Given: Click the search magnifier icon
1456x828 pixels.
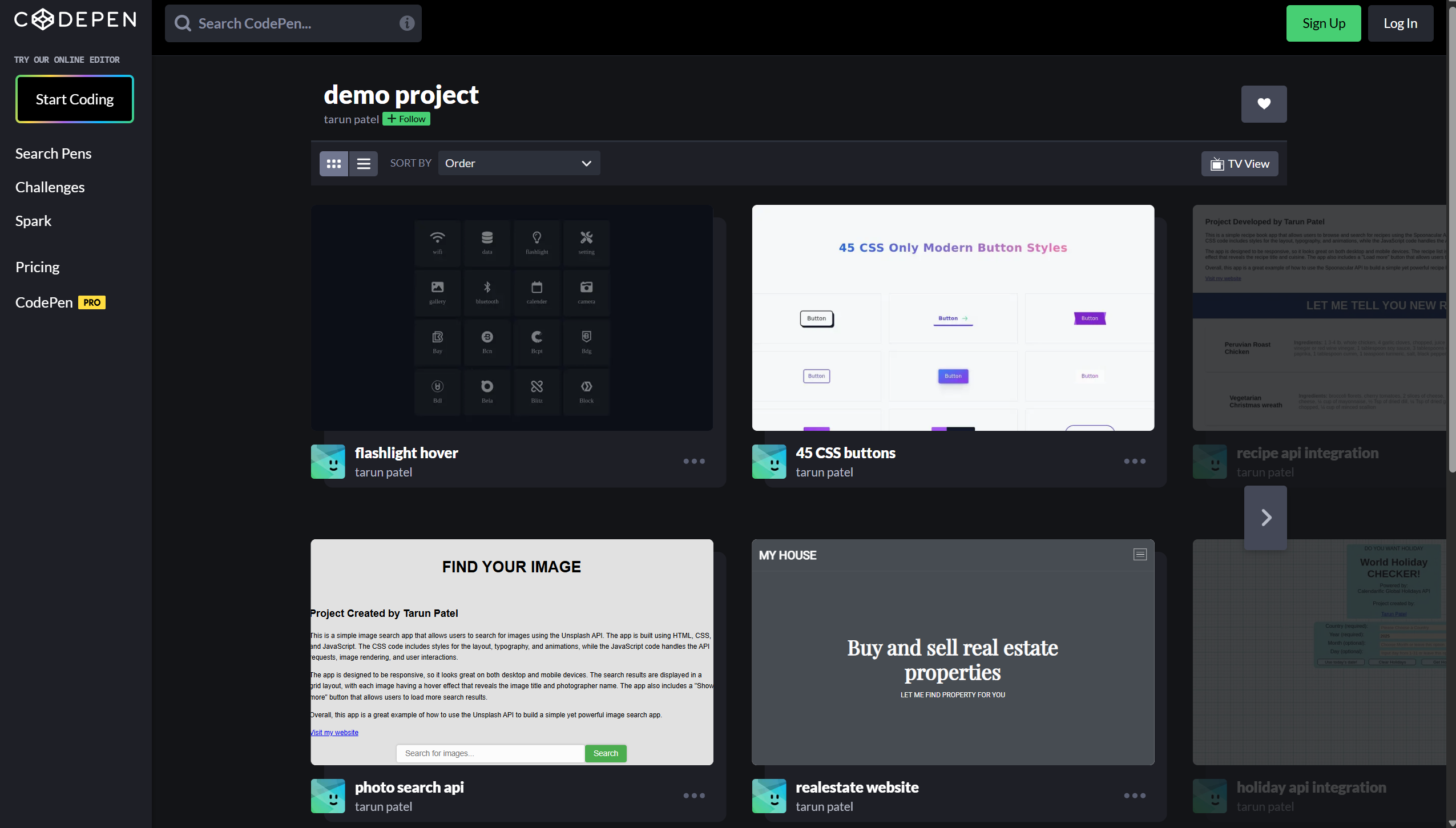Looking at the screenshot, I should click(183, 23).
